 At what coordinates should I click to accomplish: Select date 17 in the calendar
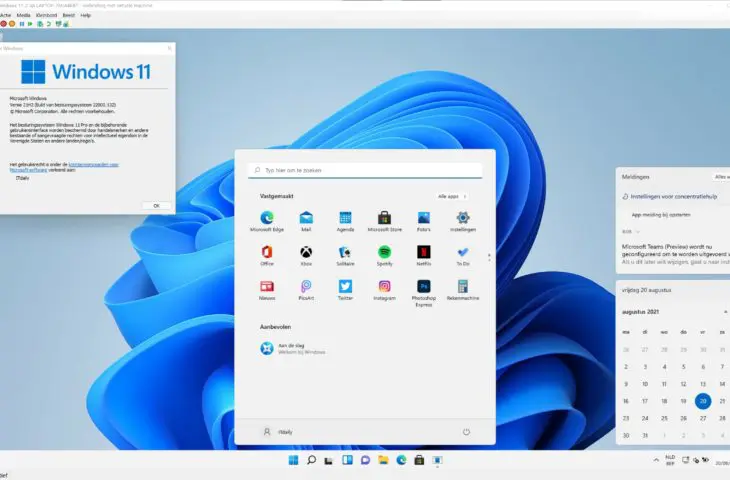coord(645,401)
